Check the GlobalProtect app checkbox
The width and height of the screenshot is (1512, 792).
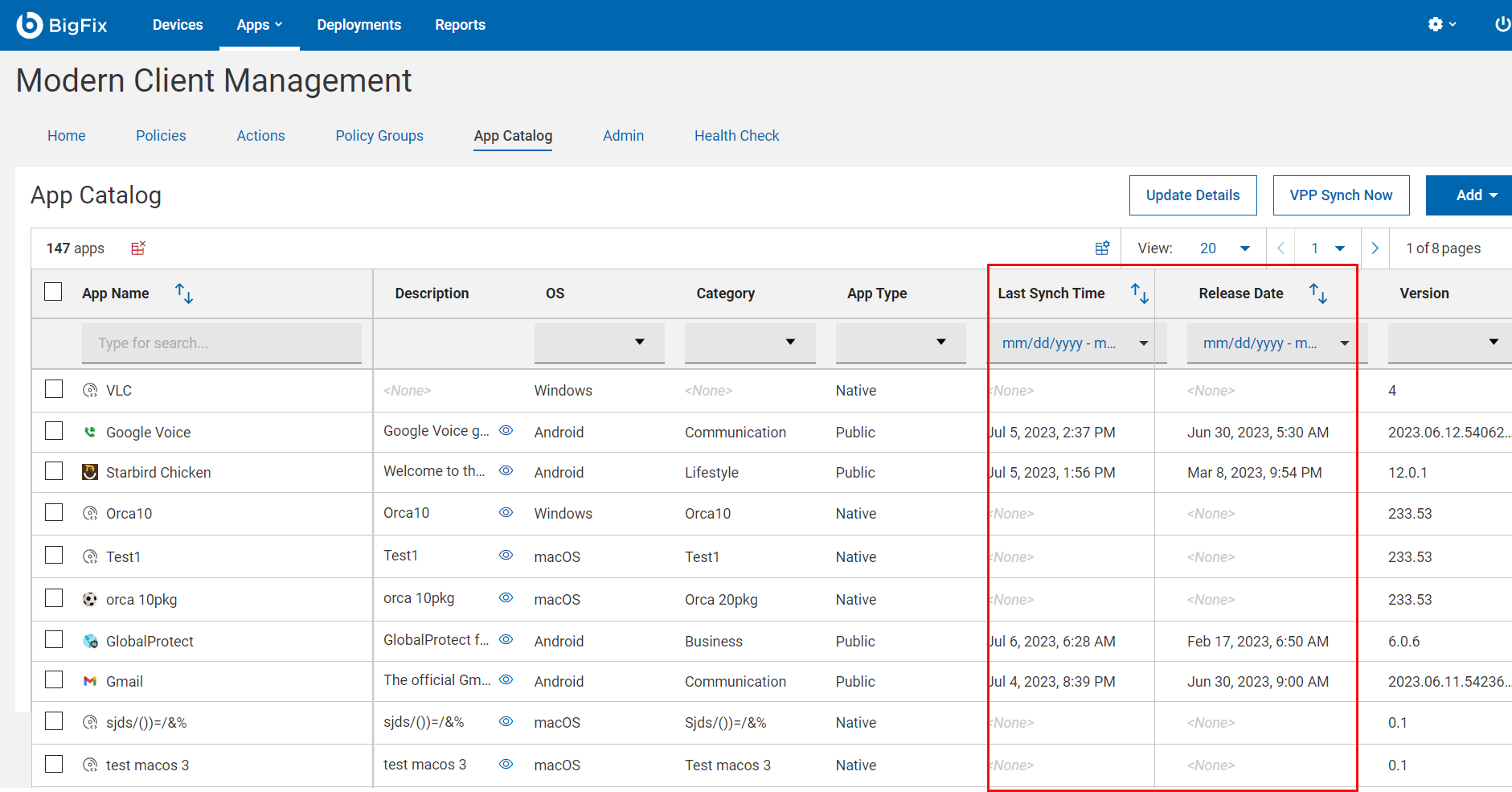[x=54, y=640]
